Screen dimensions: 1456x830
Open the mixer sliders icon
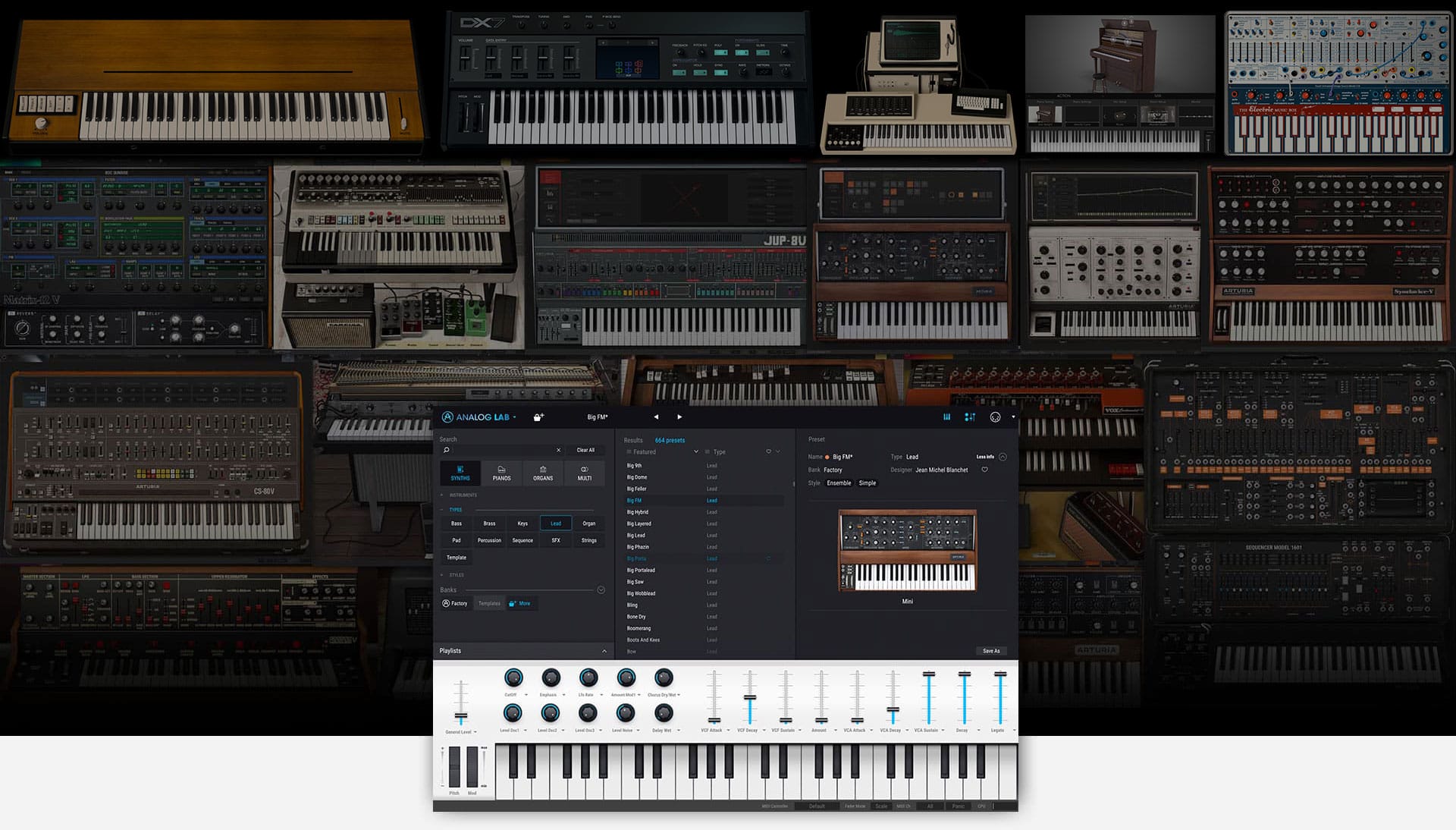pos(970,417)
